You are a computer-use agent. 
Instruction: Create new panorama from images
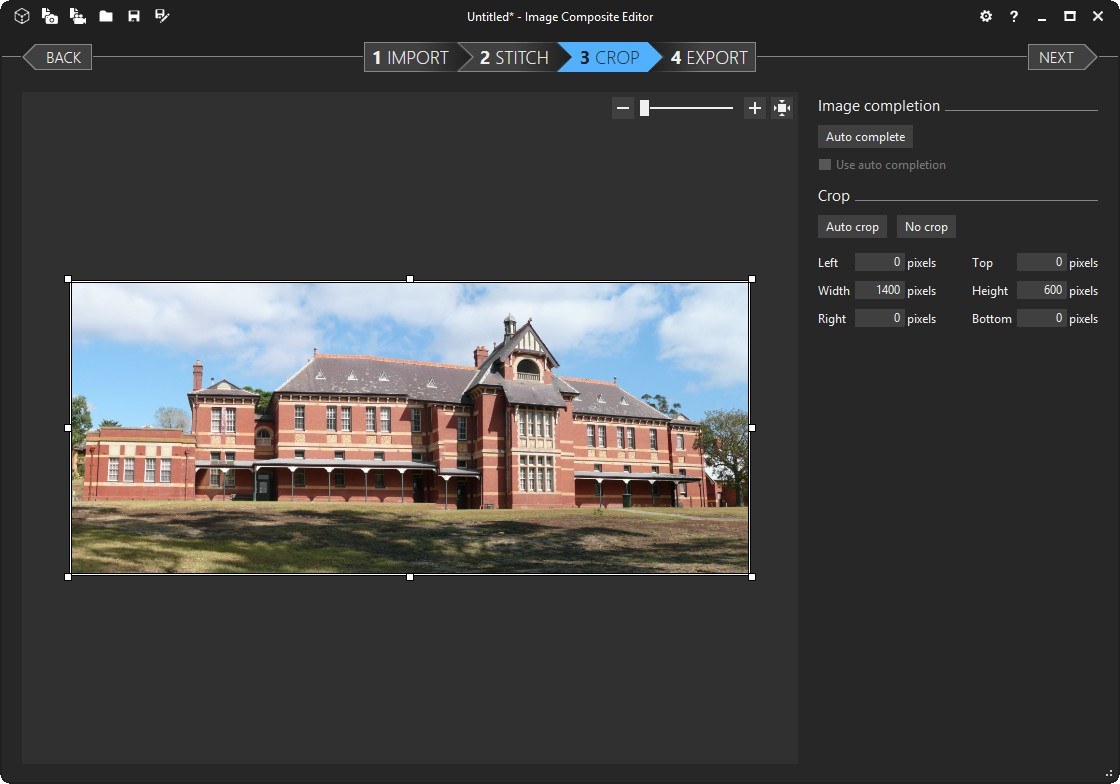pos(50,16)
